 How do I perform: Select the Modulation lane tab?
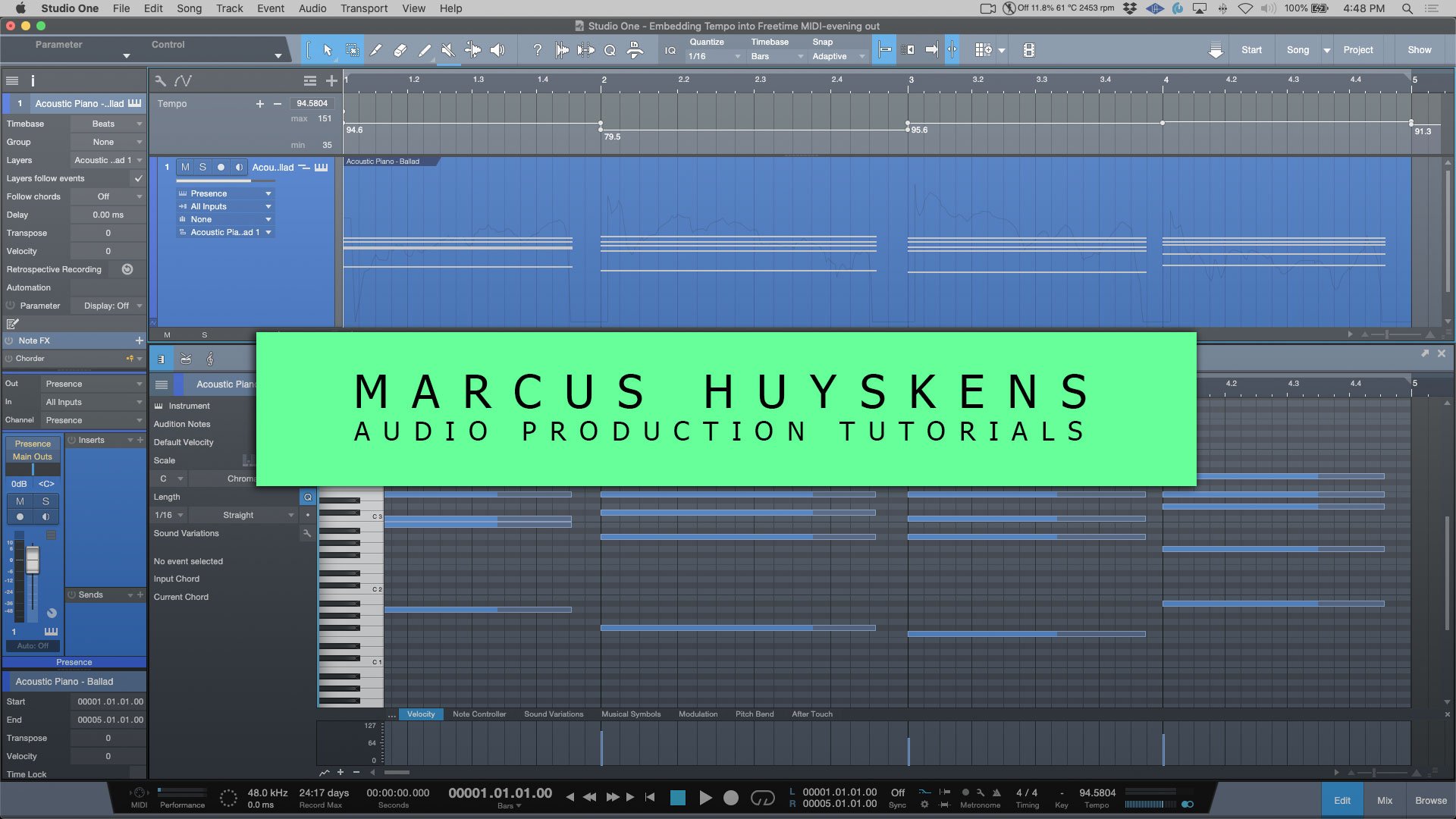[x=698, y=714]
